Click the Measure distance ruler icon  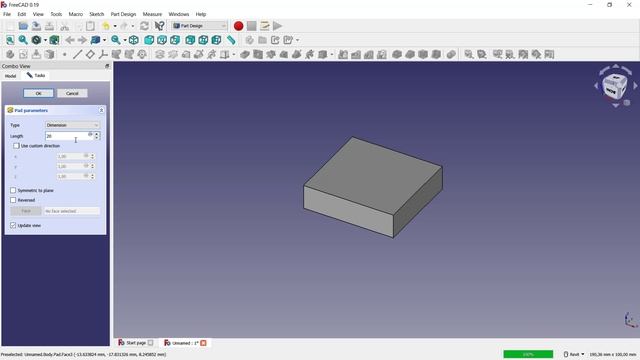(x=231, y=40)
